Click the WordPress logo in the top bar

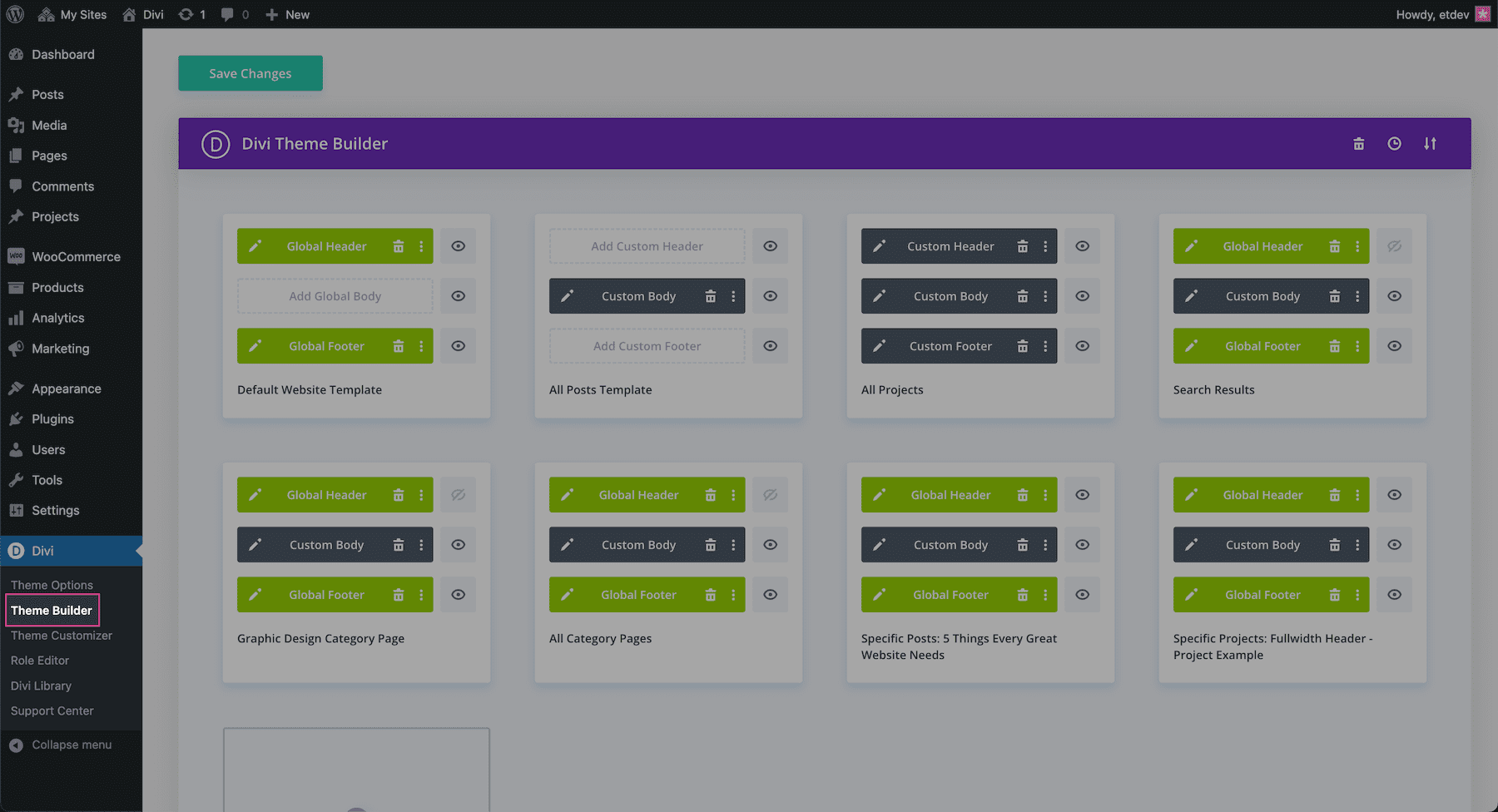point(14,14)
